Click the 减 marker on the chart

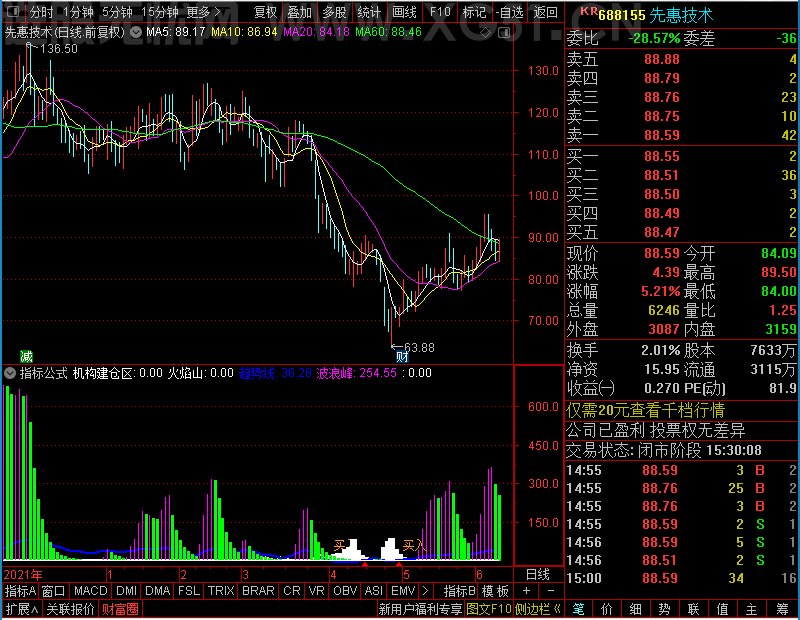(26, 356)
